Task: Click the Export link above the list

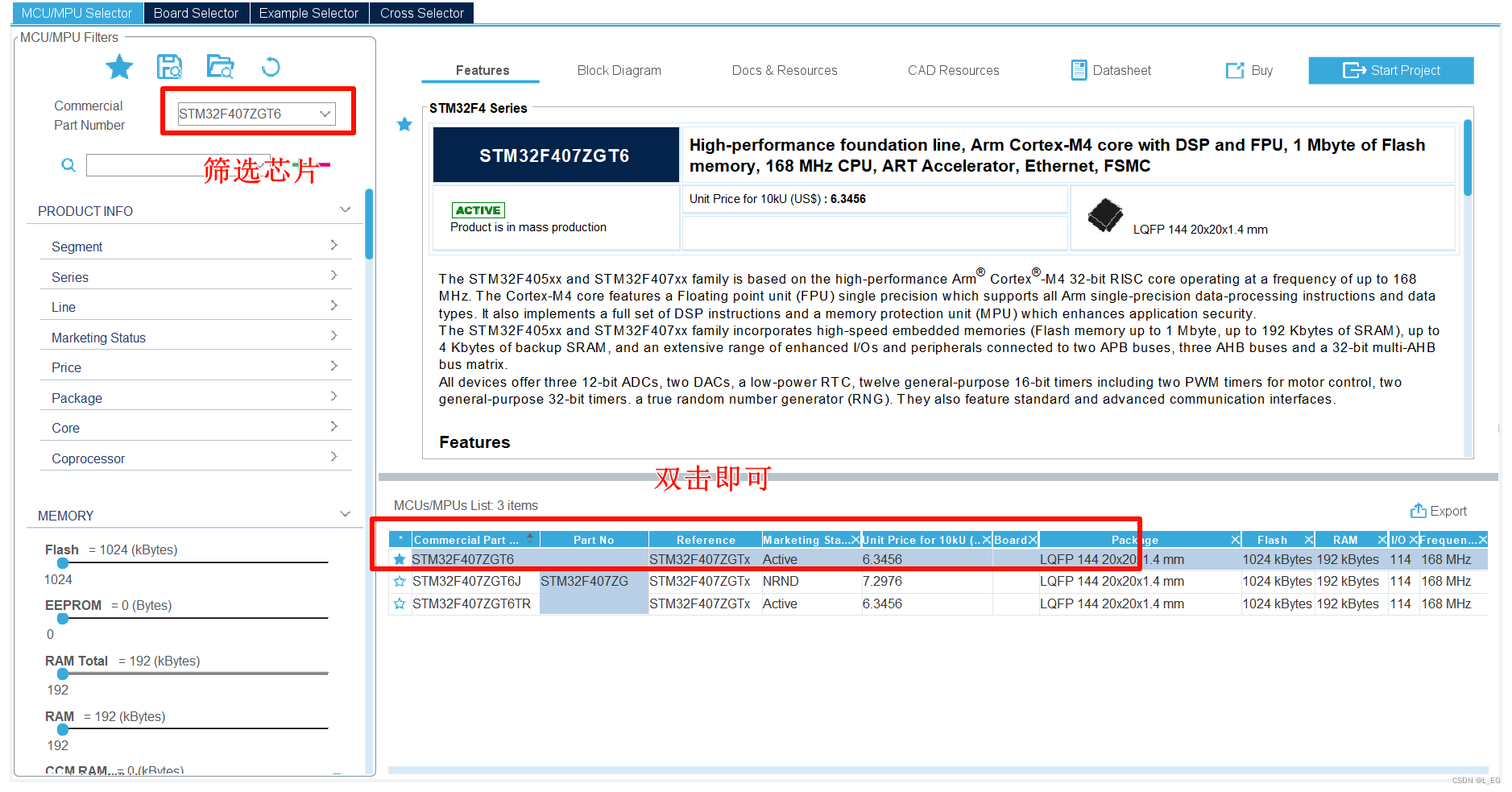Action: coord(1439,511)
